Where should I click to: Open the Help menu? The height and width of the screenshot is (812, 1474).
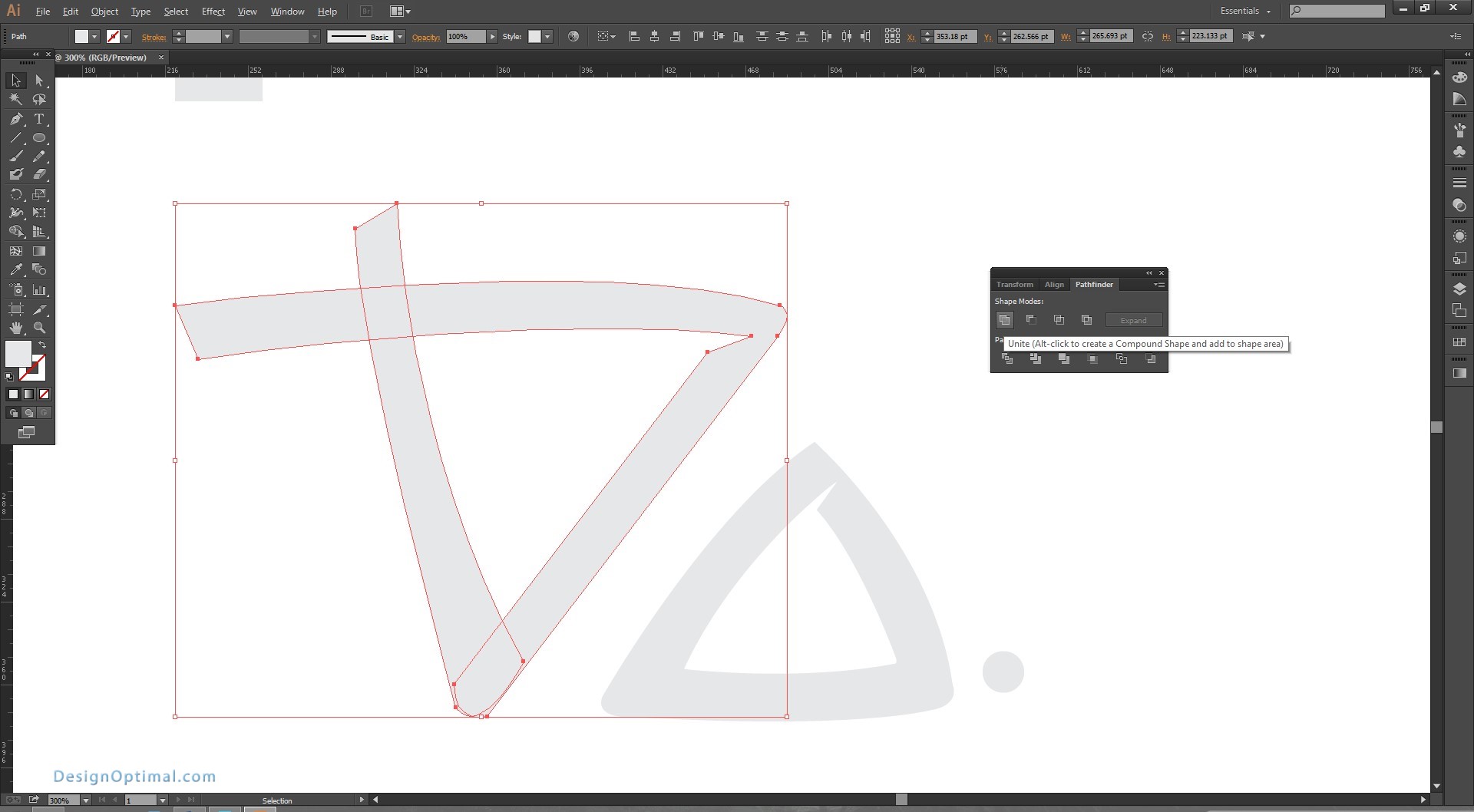click(327, 12)
